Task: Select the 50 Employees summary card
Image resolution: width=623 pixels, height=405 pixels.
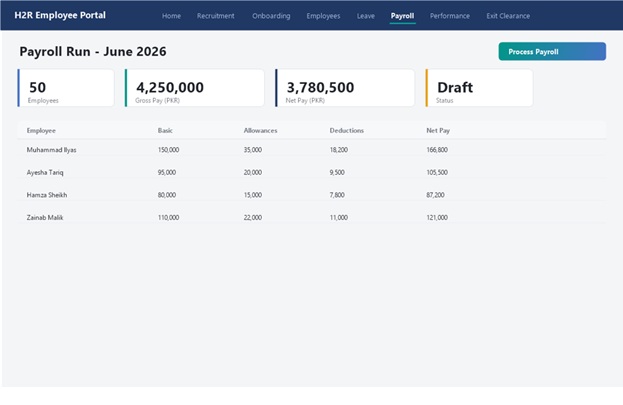Action: 66,88
